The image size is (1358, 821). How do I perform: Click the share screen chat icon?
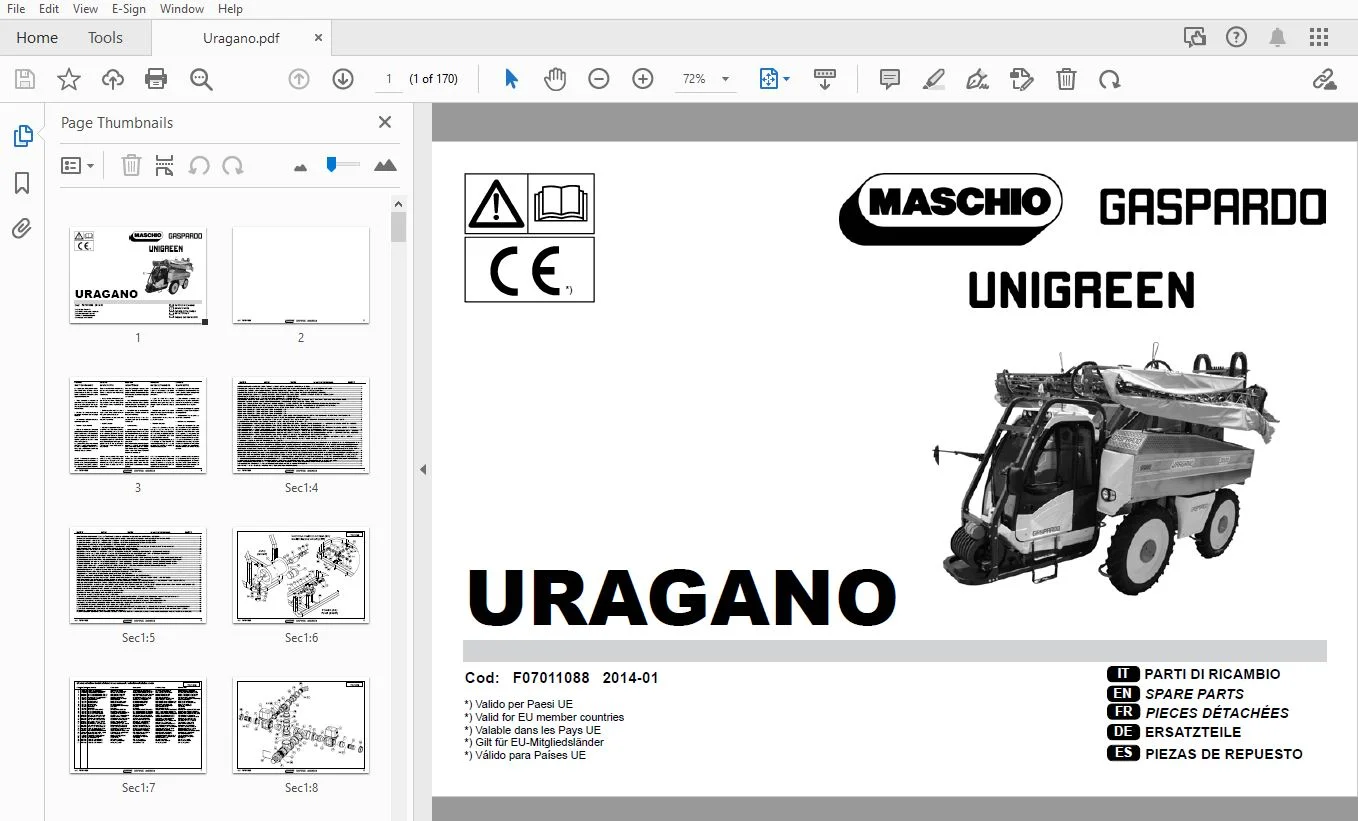[1195, 38]
